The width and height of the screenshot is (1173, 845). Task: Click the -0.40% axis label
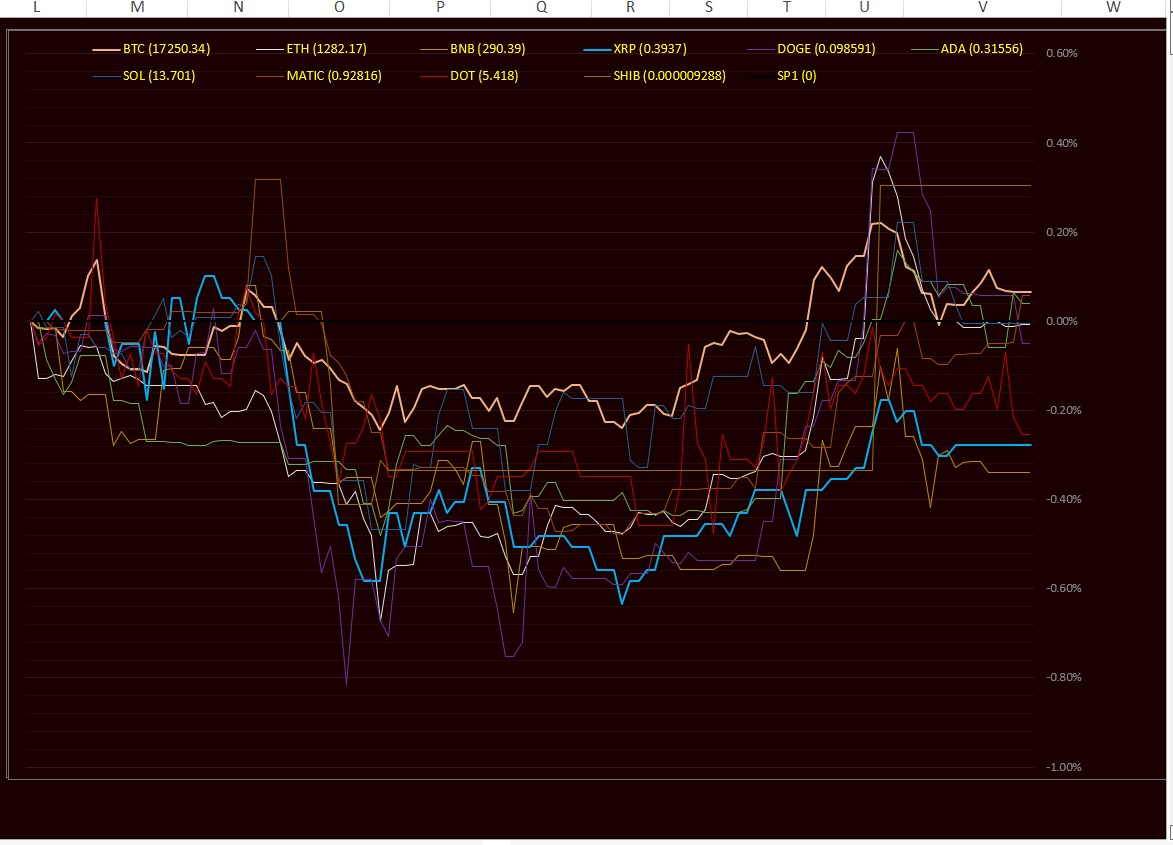coord(1062,499)
